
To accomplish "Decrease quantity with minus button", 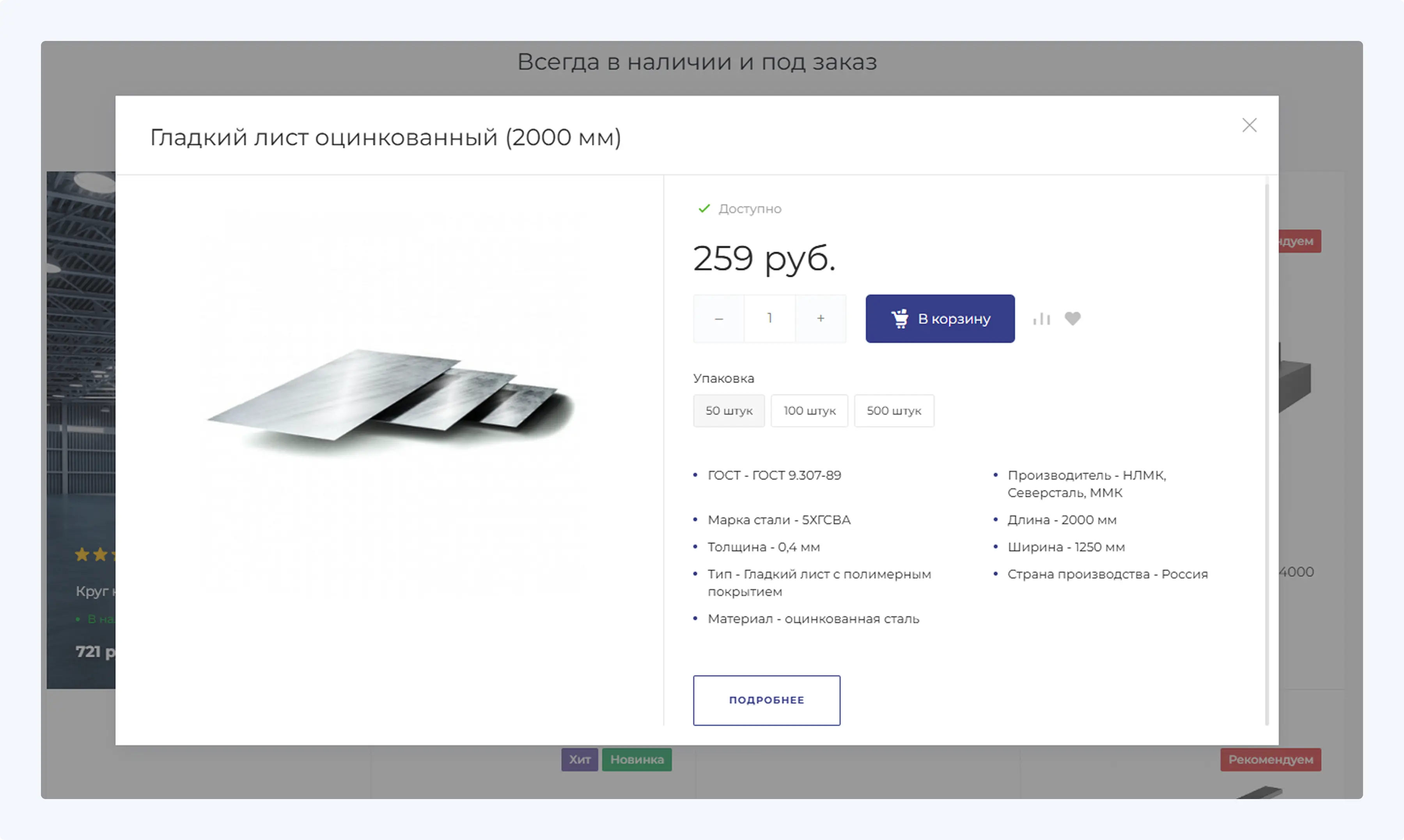I will [x=719, y=319].
